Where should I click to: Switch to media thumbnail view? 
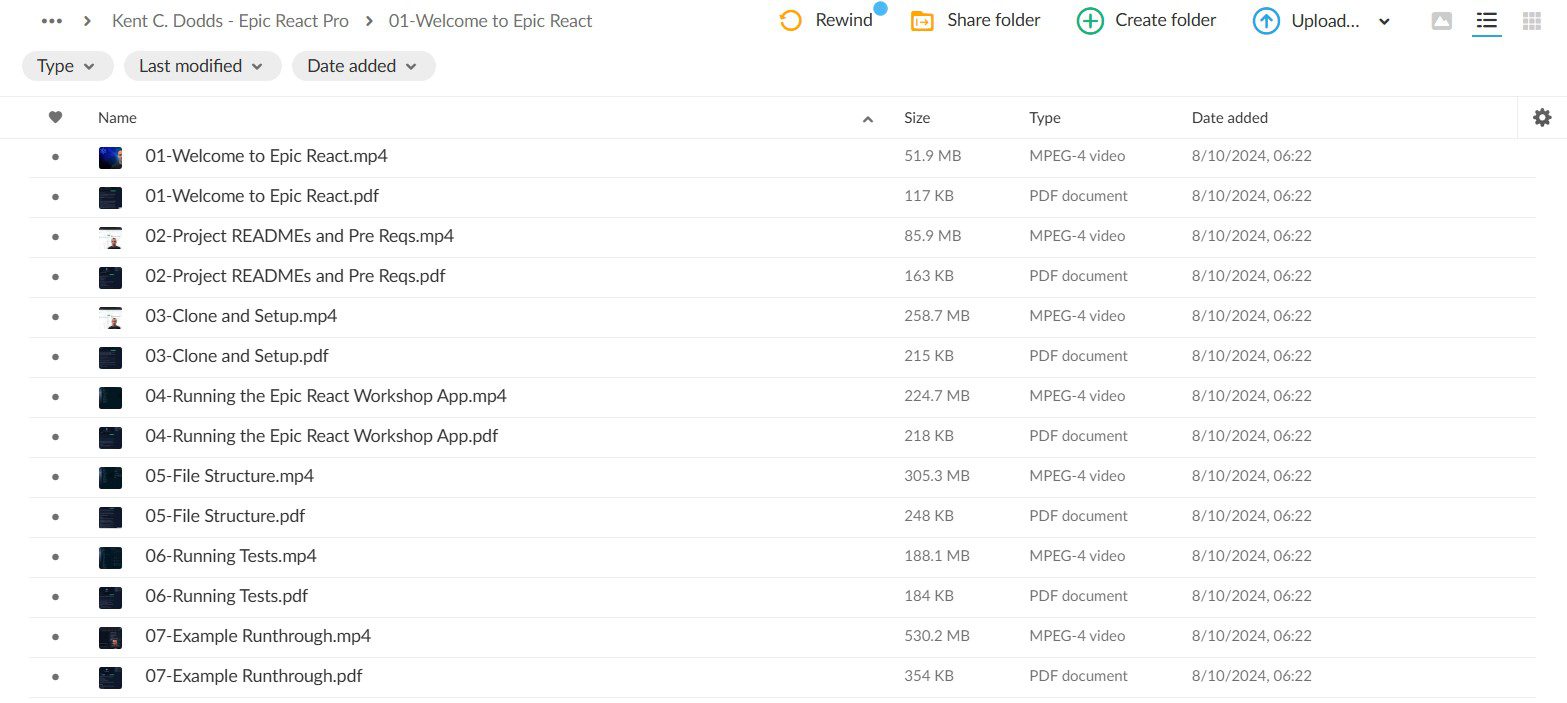[1442, 21]
